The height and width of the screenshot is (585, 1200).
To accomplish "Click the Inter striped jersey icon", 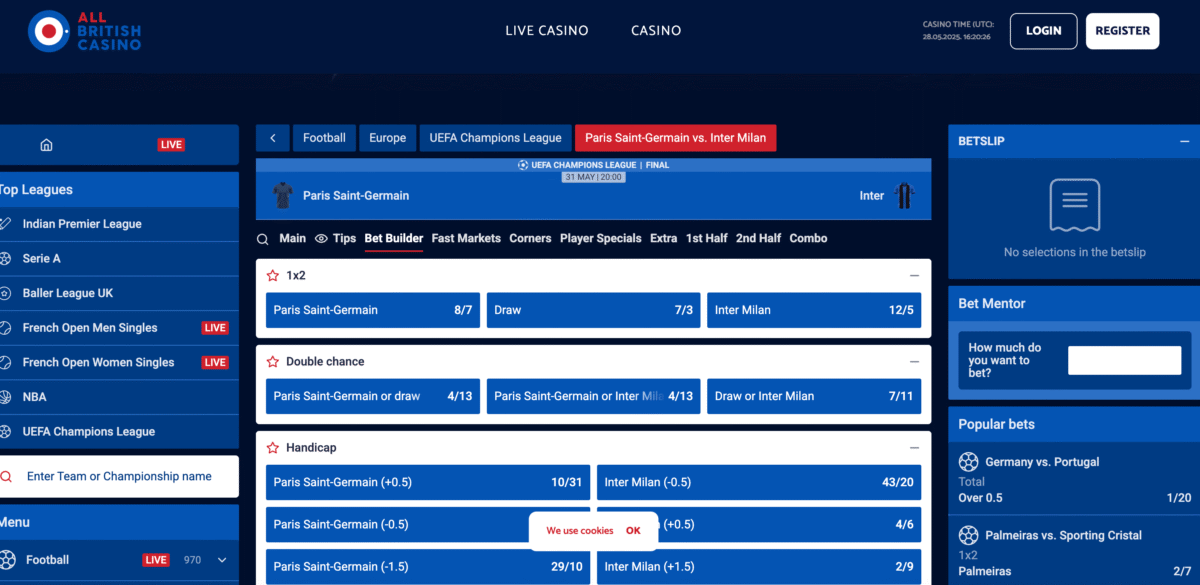I will click(904, 195).
